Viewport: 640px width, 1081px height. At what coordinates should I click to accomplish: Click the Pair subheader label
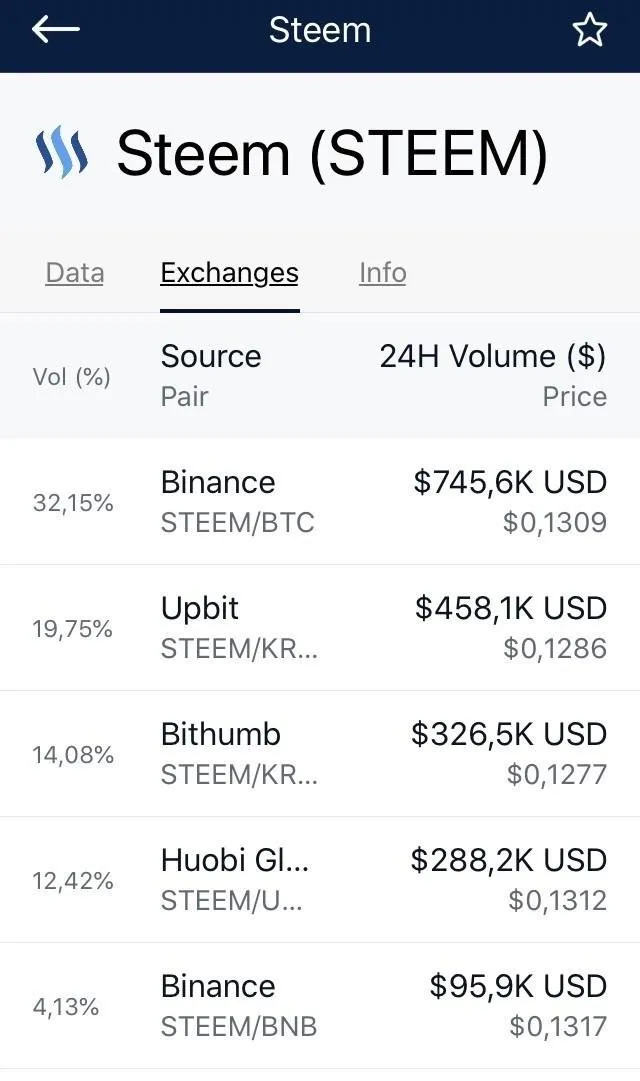click(184, 396)
